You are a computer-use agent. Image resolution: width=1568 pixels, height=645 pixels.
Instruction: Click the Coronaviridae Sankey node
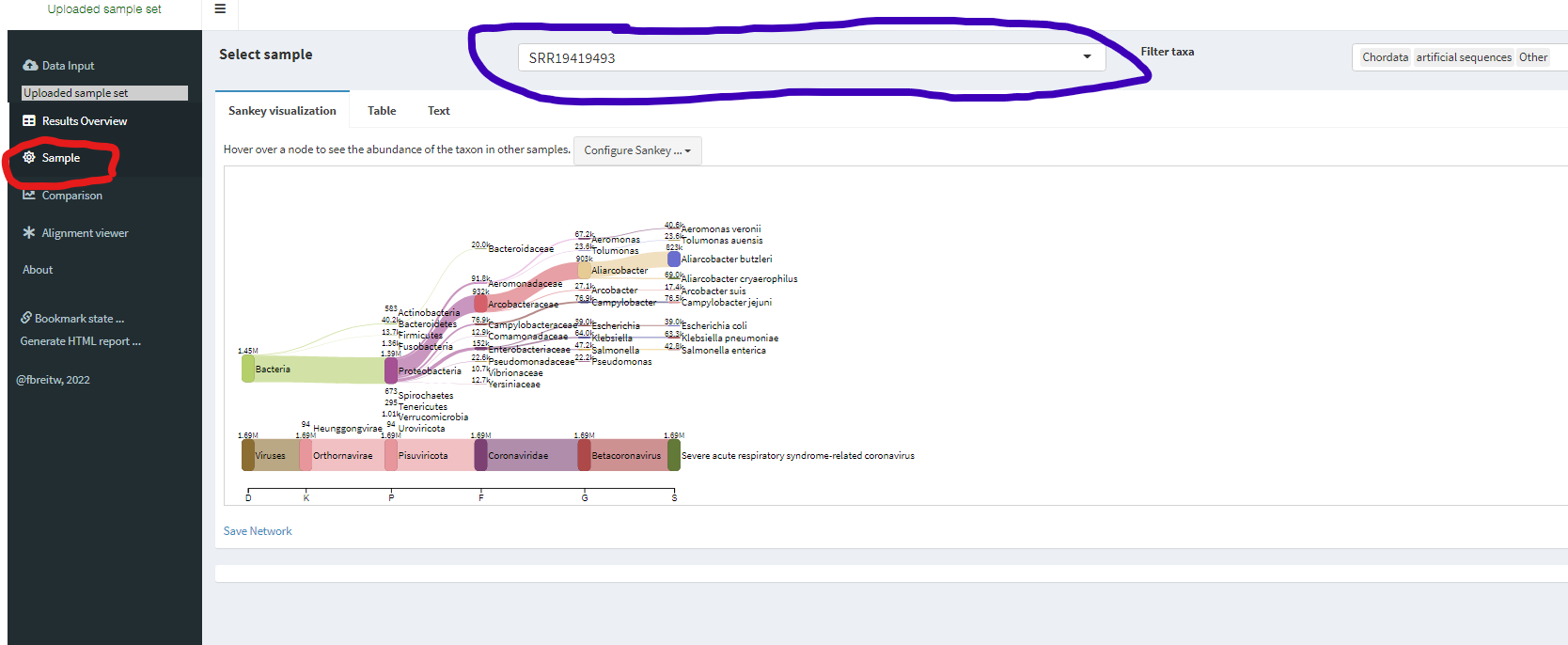(480, 455)
